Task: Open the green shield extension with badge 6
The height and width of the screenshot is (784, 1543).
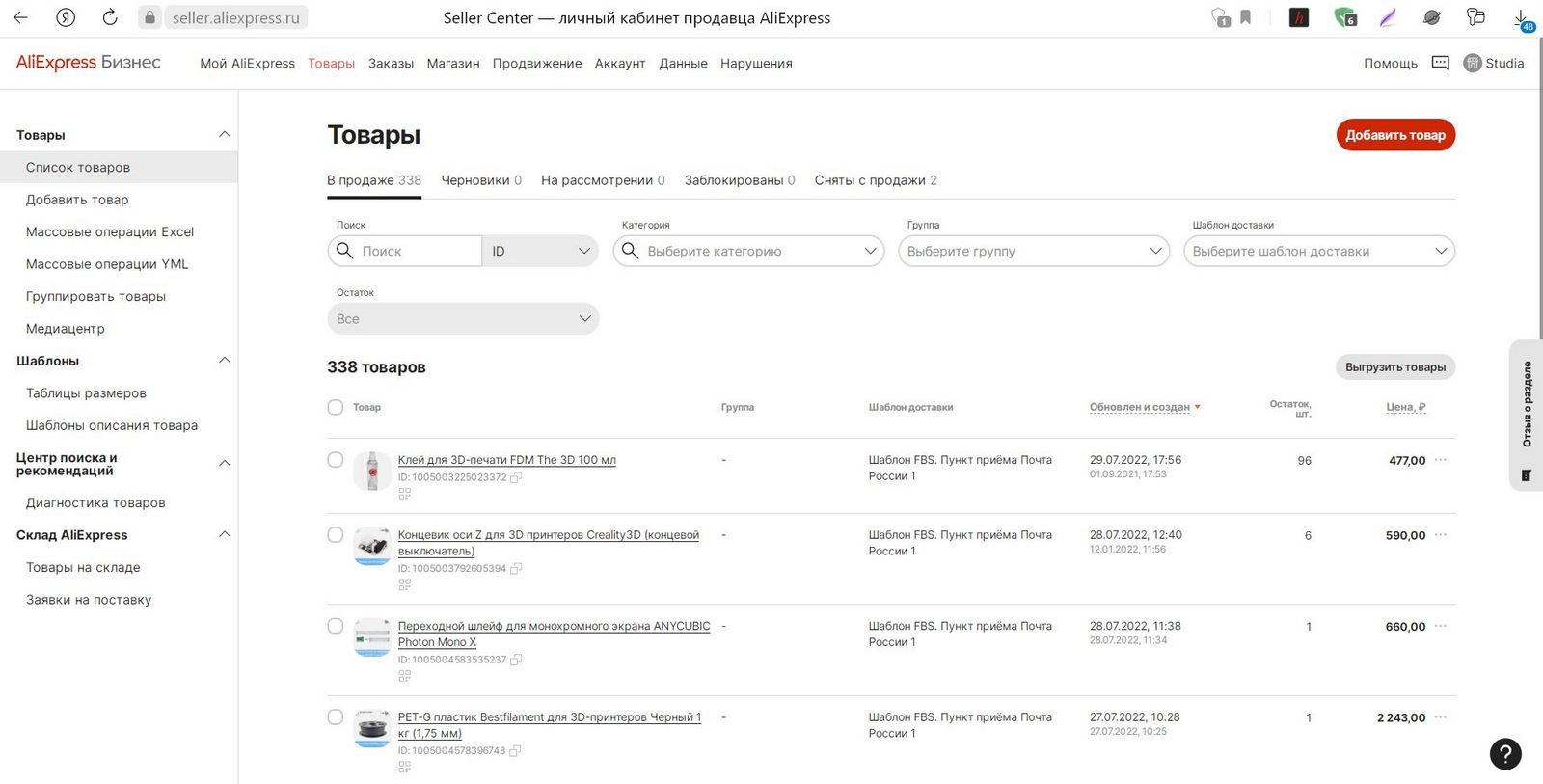Action: (1344, 17)
